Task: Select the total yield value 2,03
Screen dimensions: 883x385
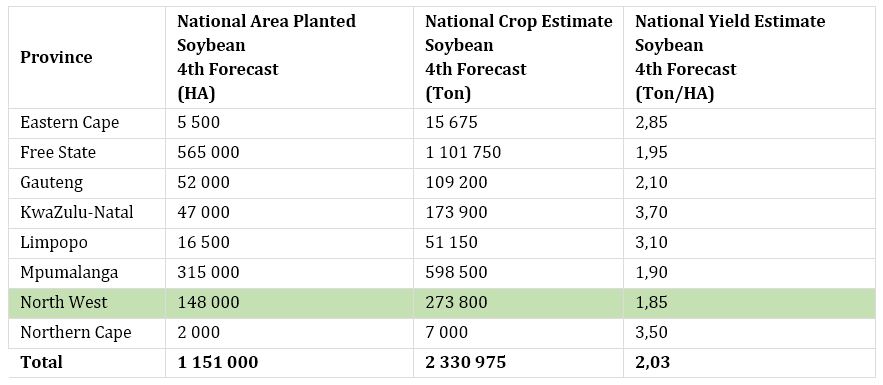Action: click(653, 362)
